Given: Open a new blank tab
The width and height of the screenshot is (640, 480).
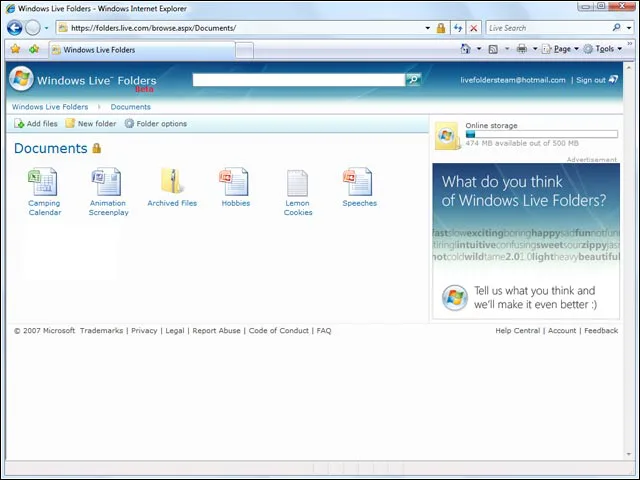Looking at the screenshot, I should click(x=244, y=50).
